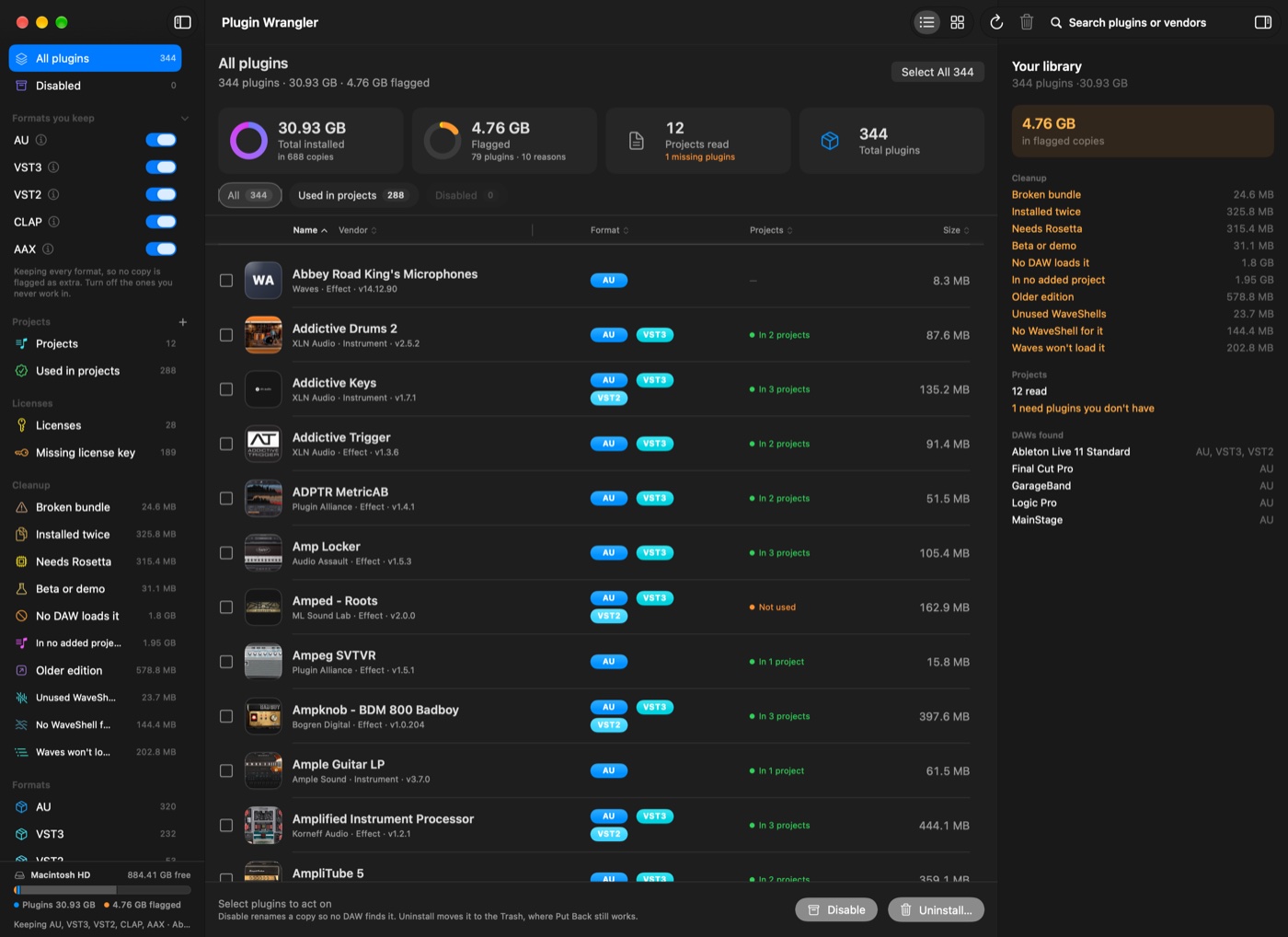Click the Abbey Road WA plugin icon

263,281
